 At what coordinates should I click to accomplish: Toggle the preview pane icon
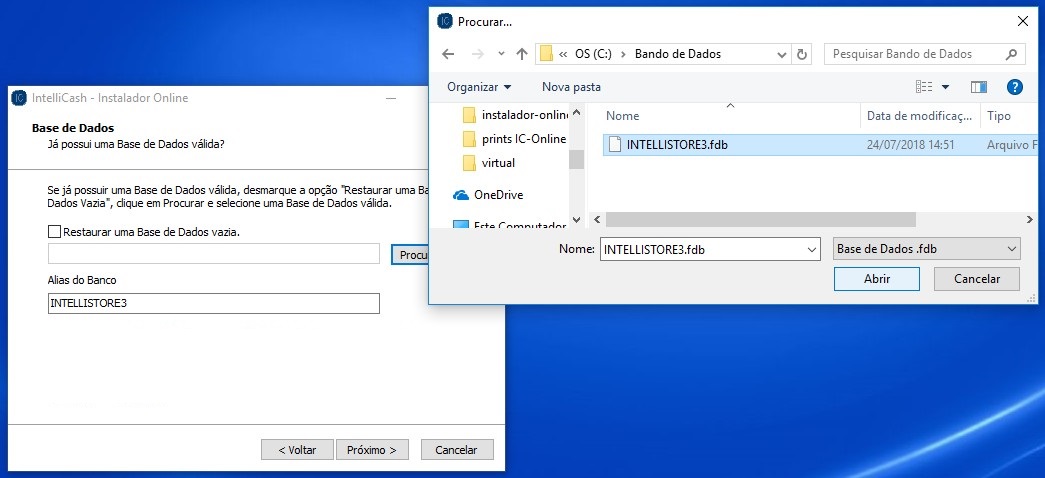(x=978, y=87)
